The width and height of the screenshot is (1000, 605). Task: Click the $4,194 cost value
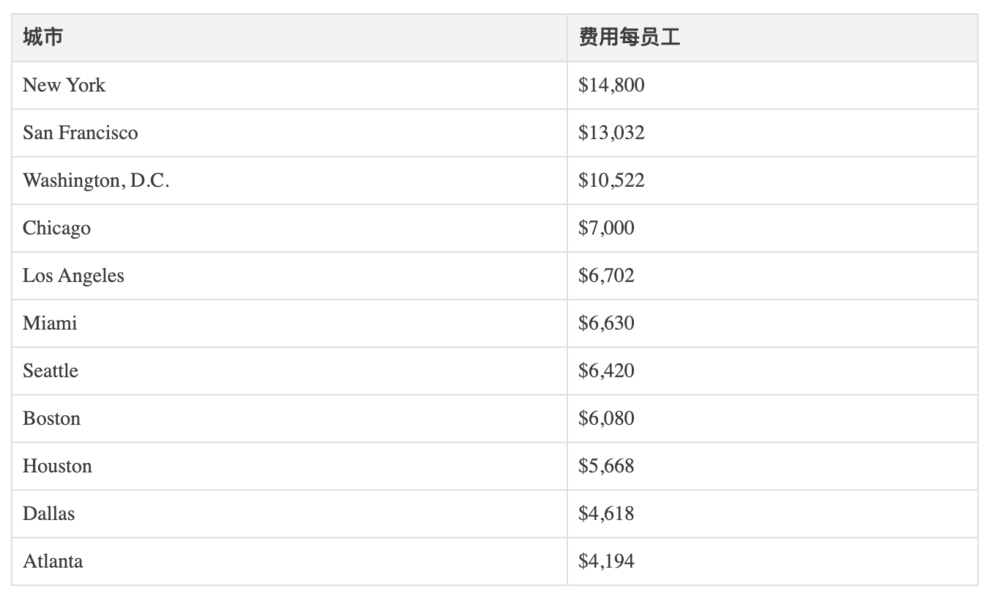click(x=606, y=561)
